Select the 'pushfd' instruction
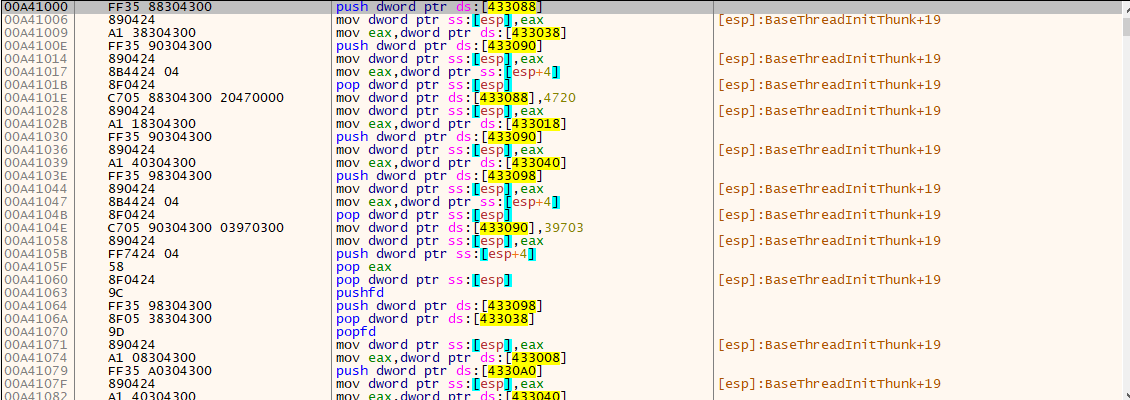Viewport: 1130px width, 400px height. click(x=360, y=293)
